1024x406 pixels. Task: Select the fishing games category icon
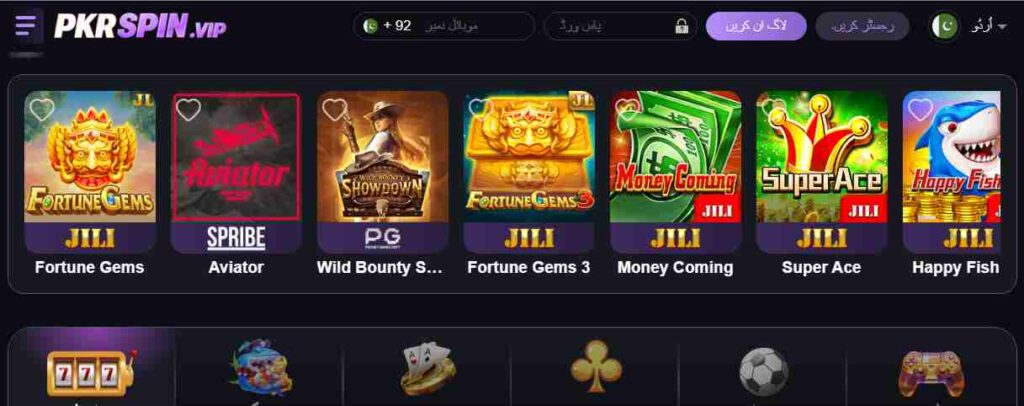coord(261,367)
